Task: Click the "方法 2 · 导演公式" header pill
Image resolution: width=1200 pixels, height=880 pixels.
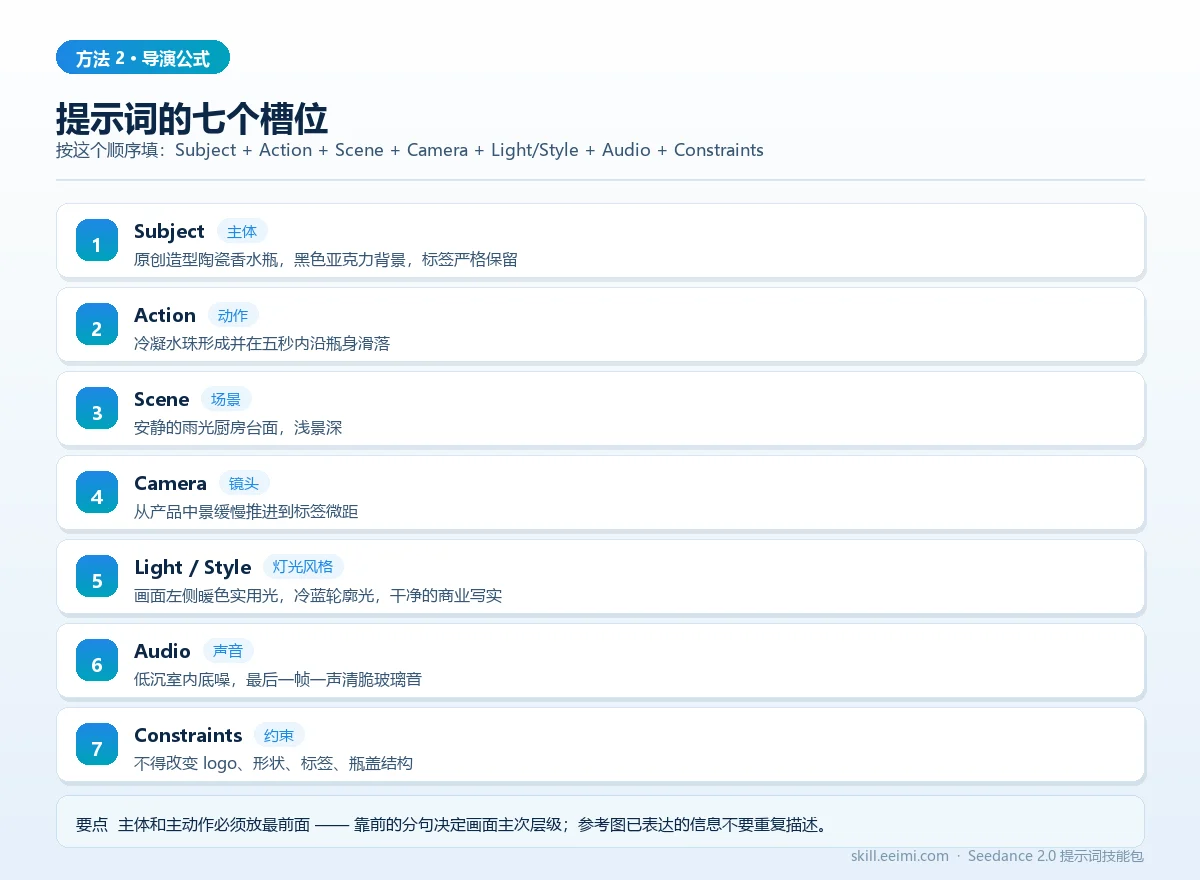Action: pos(143,58)
